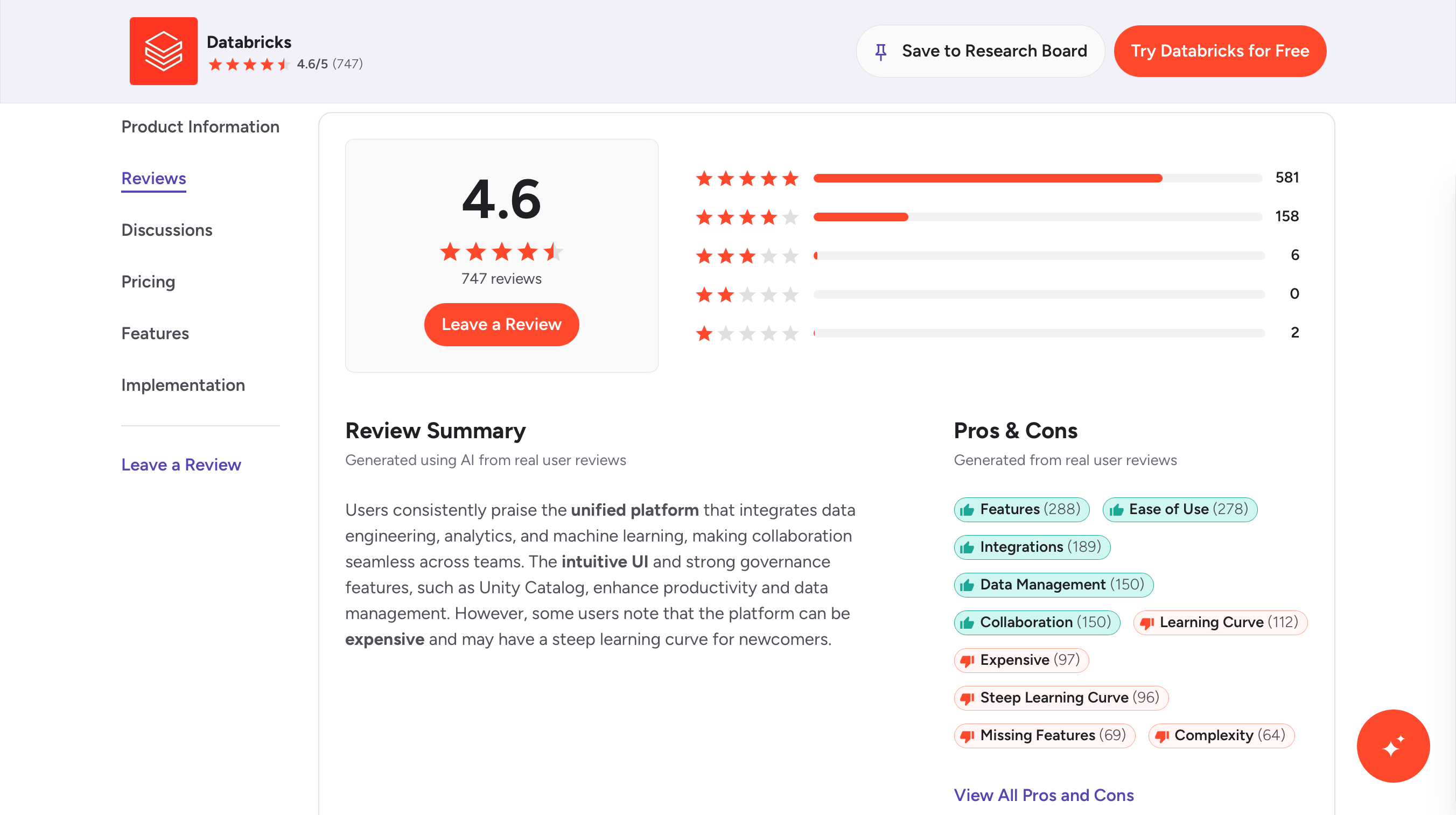The height and width of the screenshot is (815, 1456).
Task: Open the sparkle AI assistant button
Action: (1392, 746)
